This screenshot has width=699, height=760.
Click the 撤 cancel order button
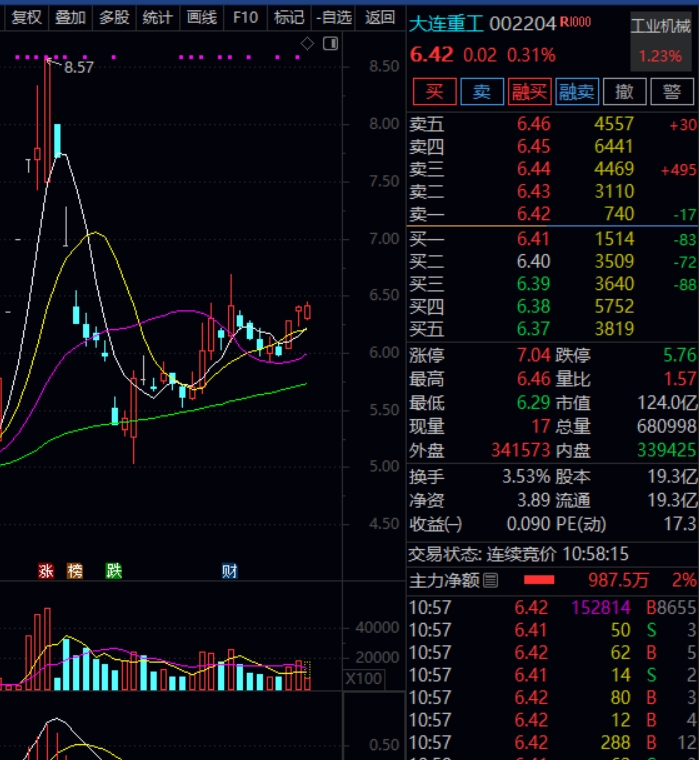(x=624, y=91)
